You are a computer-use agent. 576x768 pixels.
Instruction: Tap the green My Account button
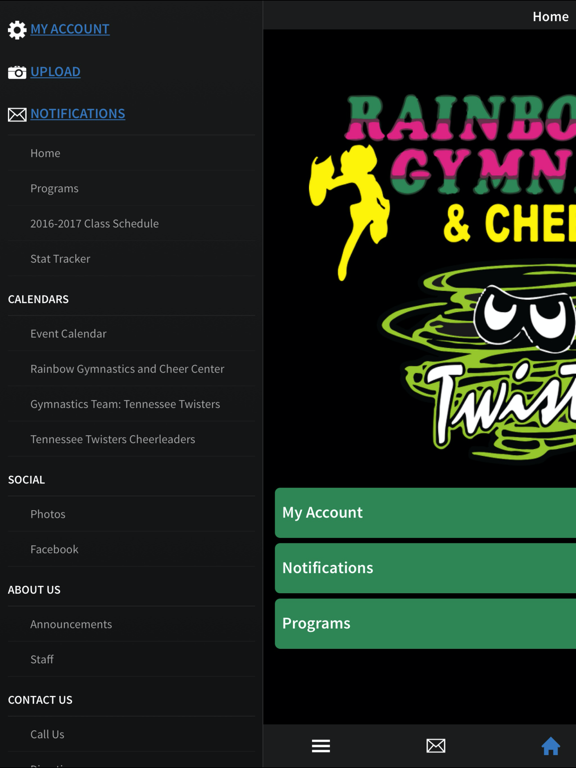[425, 513]
